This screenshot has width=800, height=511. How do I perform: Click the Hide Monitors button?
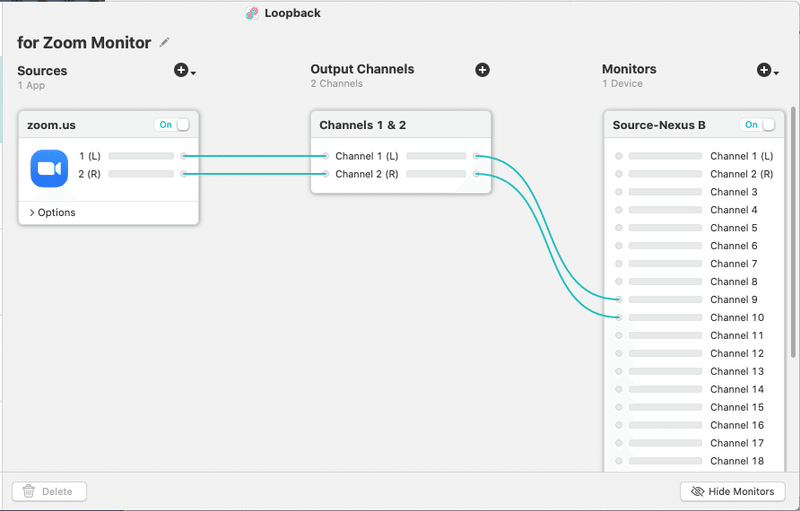(x=733, y=492)
